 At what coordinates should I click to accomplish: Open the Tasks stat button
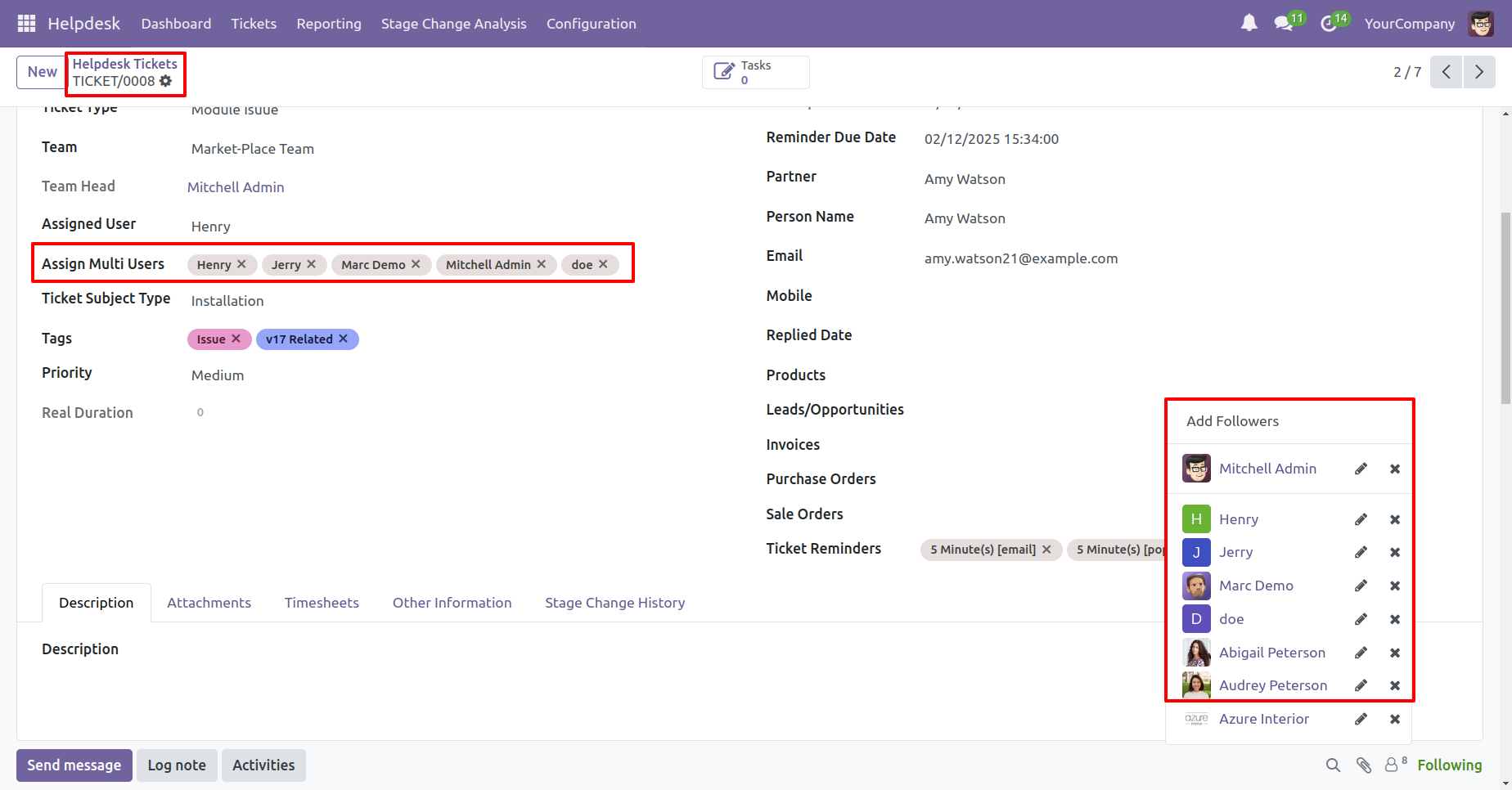pos(756,72)
